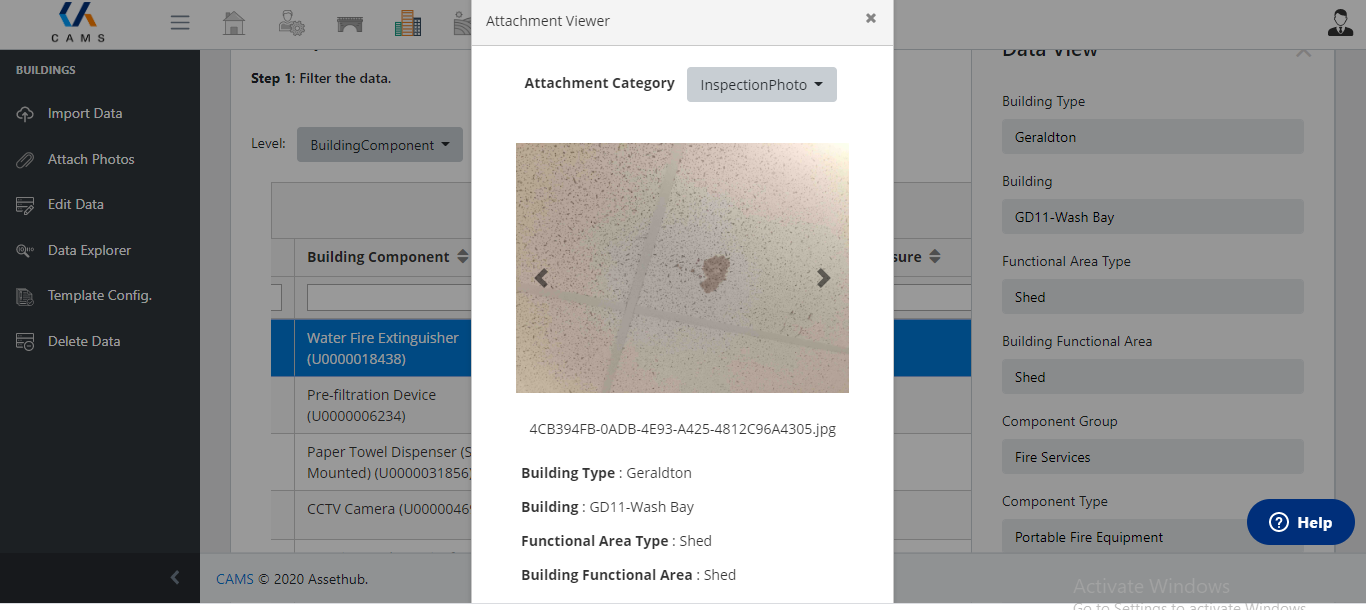Image resolution: width=1366 pixels, height=610 pixels.
Task: Open the Data Explorer menu item
Action: [x=89, y=250]
